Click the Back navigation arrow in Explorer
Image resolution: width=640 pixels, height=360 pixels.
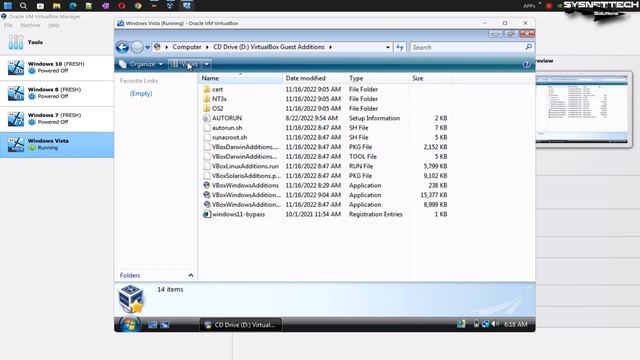[122, 47]
